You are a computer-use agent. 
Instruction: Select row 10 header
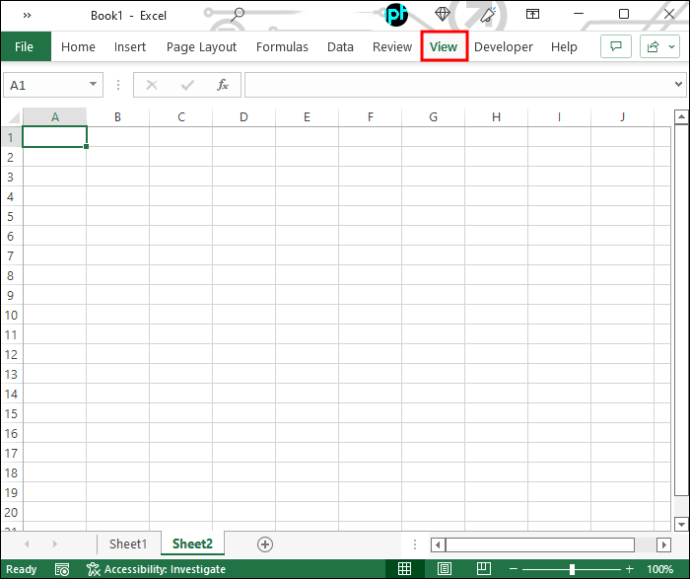click(11, 315)
